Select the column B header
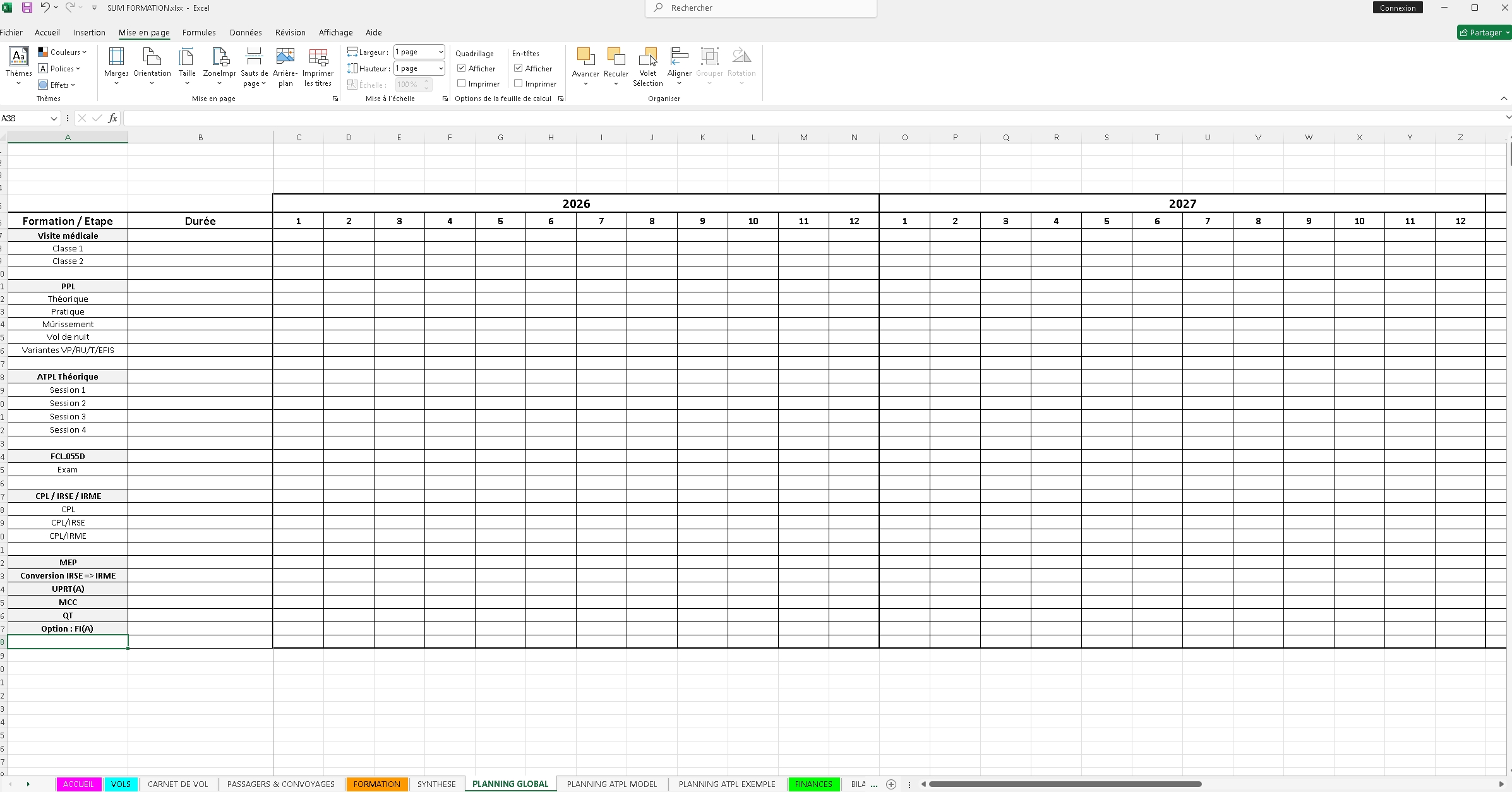This screenshot has width=1512, height=792. 200,137
